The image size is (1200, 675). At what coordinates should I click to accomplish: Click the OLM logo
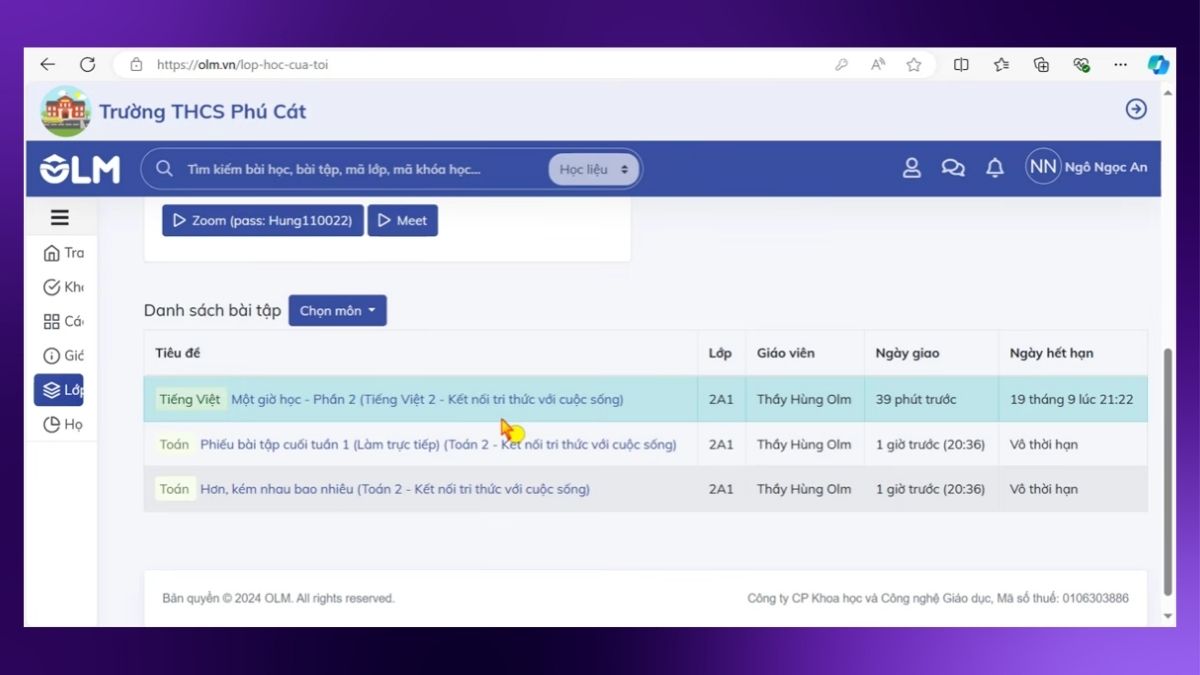point(80,169)
